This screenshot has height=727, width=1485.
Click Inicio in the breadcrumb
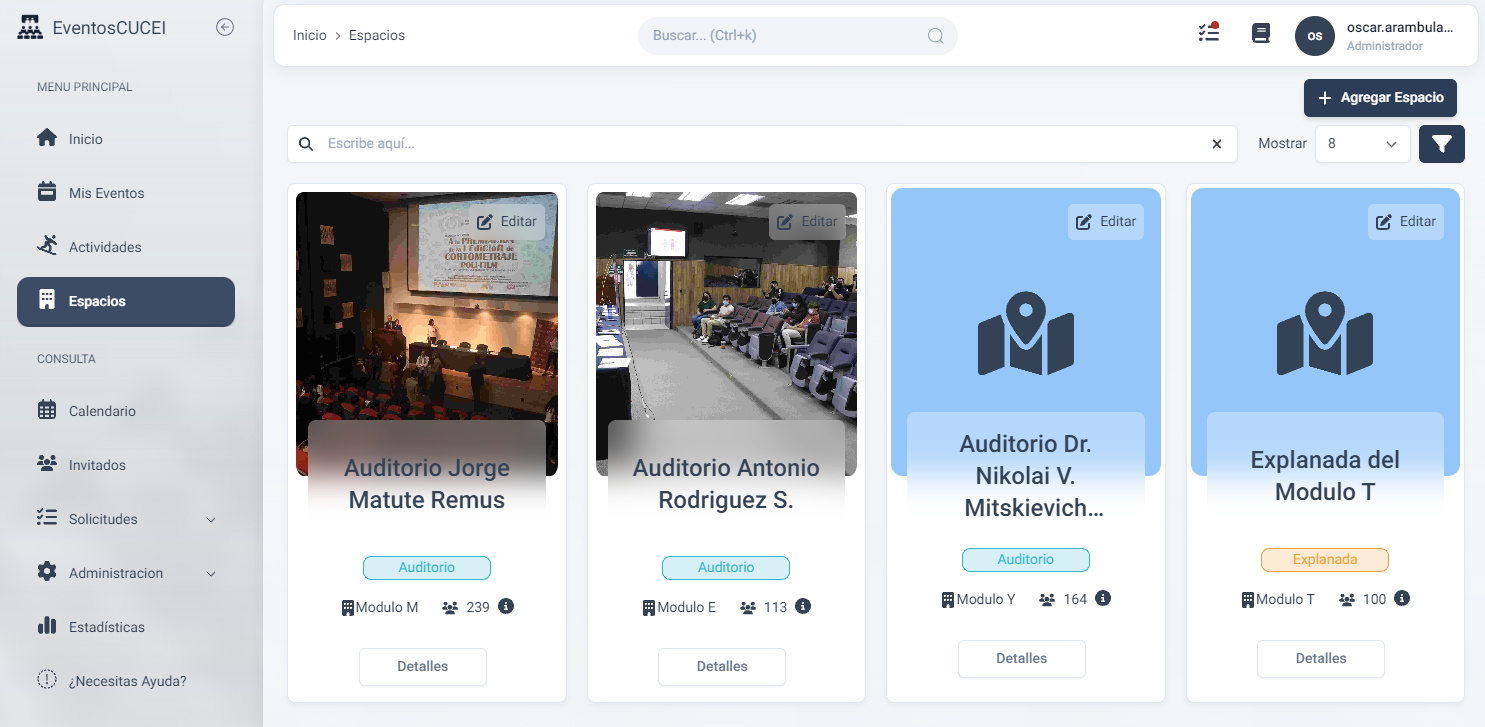click(309, 35)
